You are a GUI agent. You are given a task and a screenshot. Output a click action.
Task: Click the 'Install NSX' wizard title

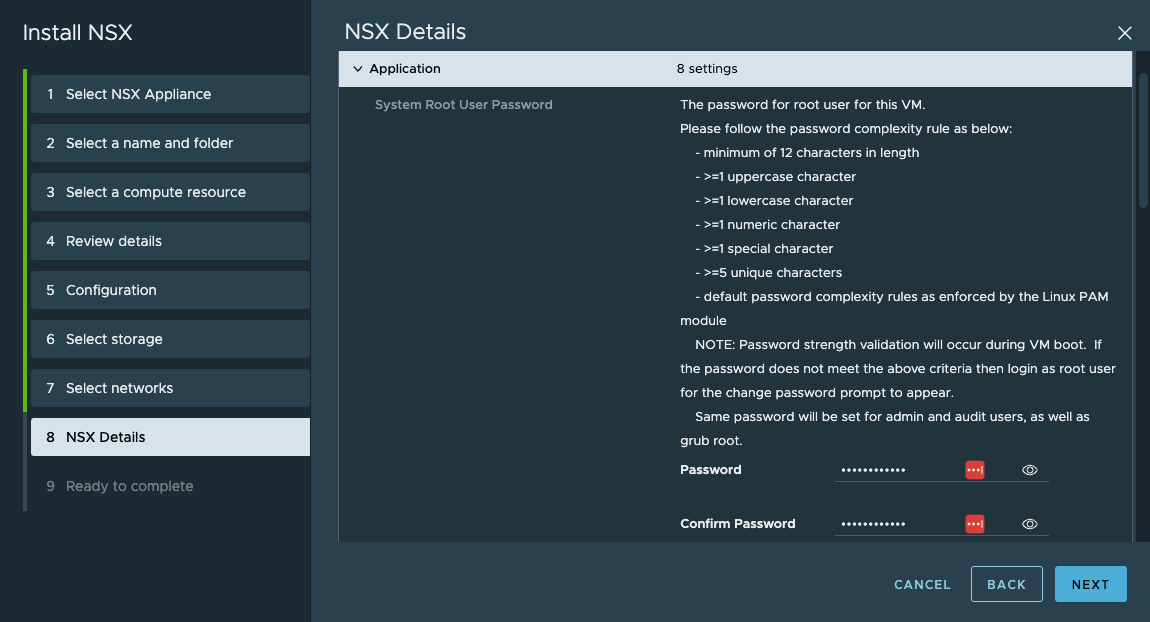[x=78, y=33]
